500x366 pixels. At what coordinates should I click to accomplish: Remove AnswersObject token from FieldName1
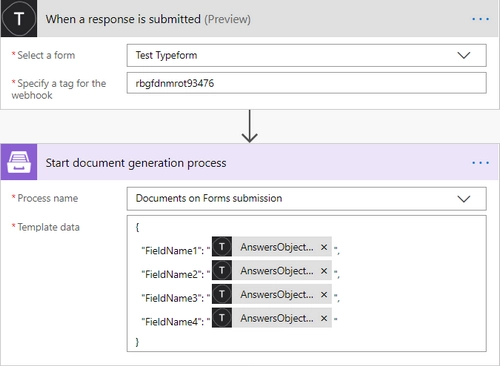pyautogui.click(x=324, y=247)
